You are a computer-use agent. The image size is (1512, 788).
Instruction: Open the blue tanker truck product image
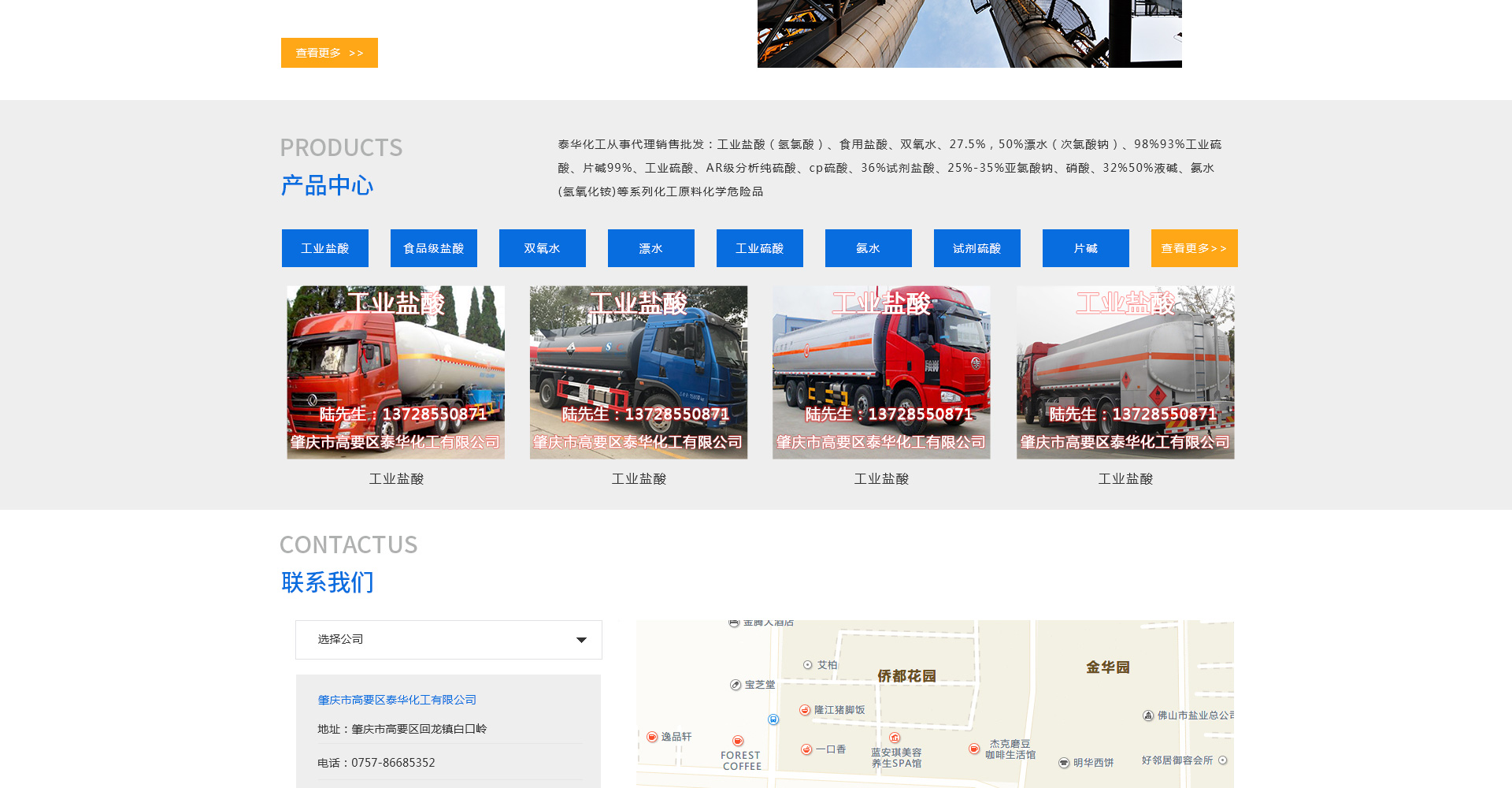(x=638, y=372)
